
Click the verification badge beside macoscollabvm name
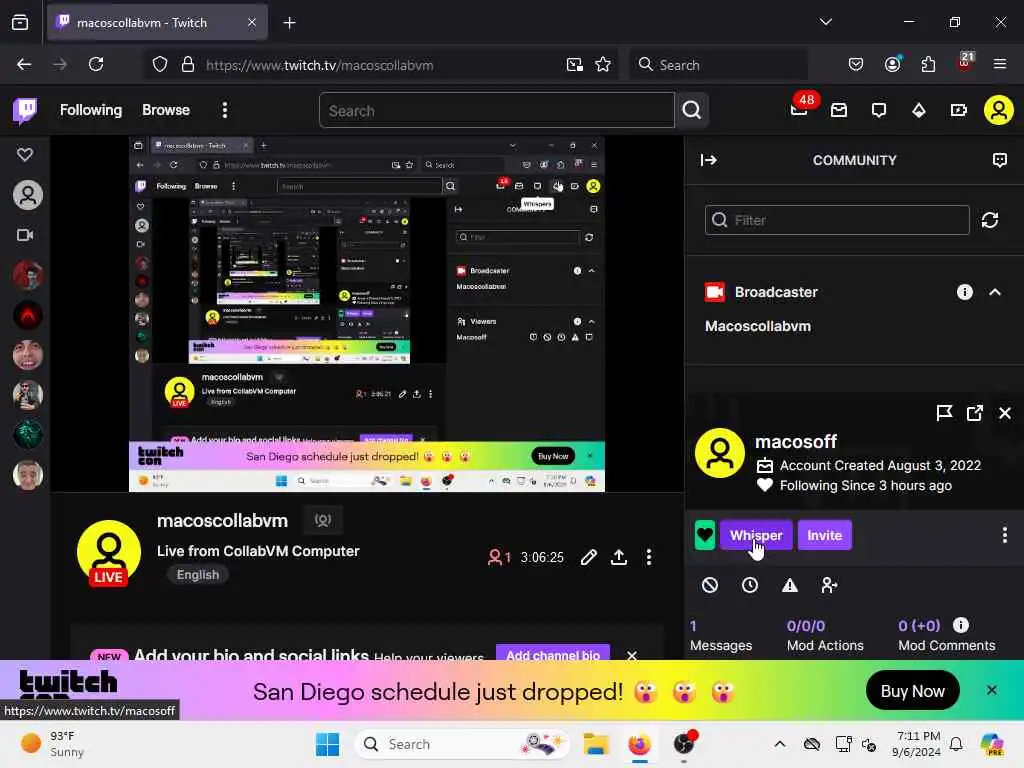tap(323, 520)
